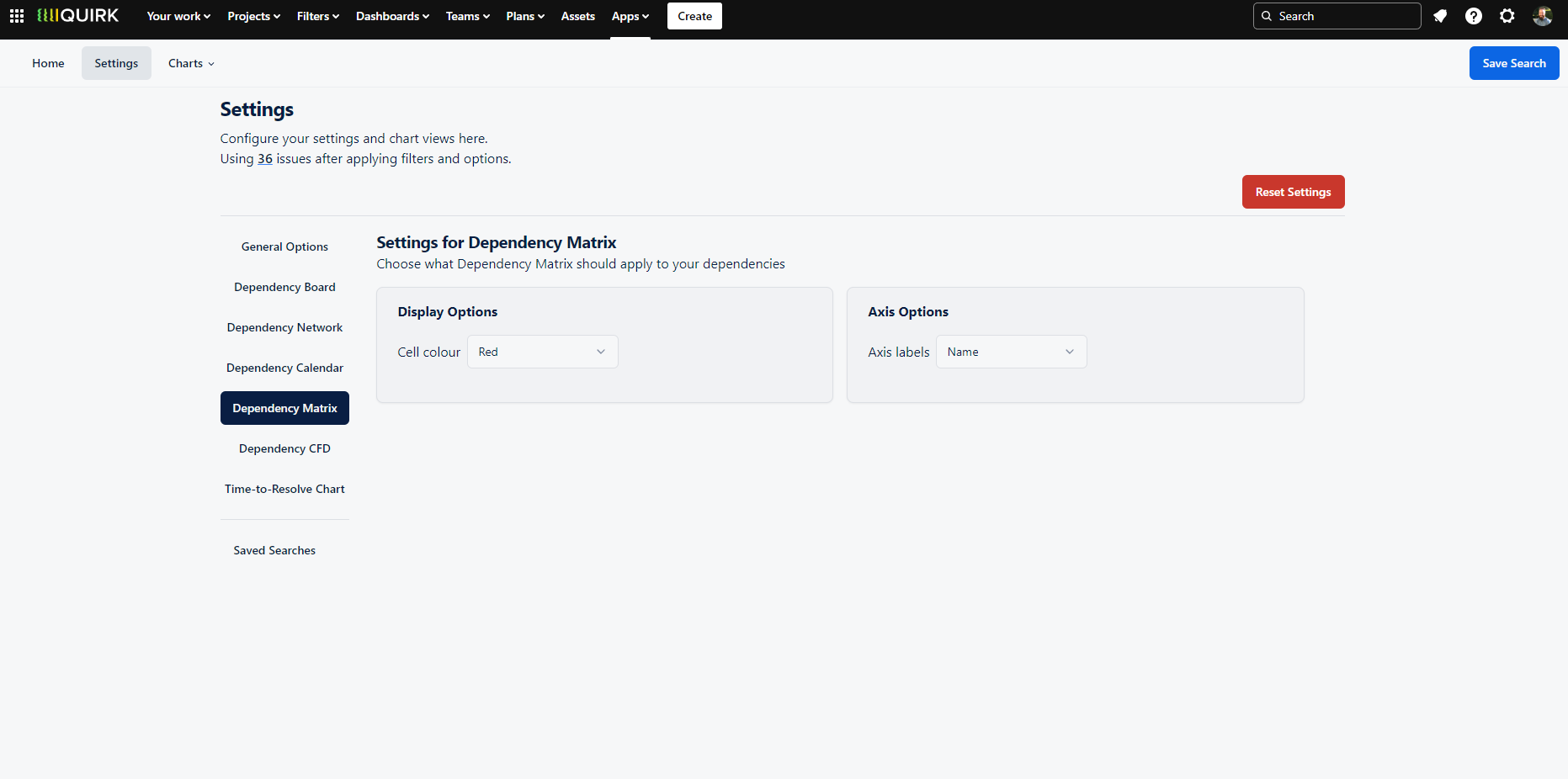Click the Axis Options heading
The width and height of the screenshot is (1568, 779).
pos(908,312)
